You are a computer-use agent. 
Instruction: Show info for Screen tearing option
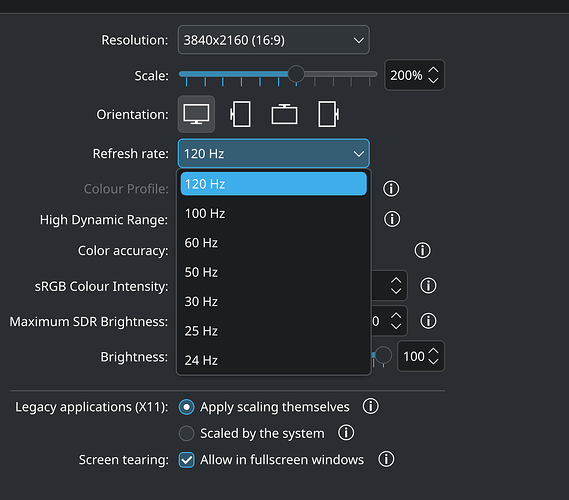click(386, 459)
